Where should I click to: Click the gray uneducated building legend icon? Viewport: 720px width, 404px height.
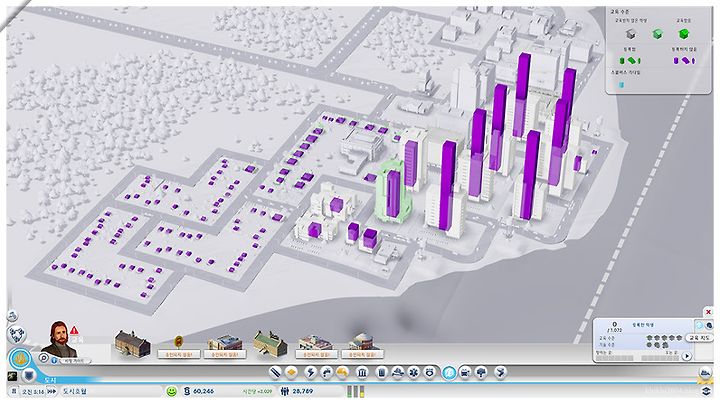[x=631, y=34]
